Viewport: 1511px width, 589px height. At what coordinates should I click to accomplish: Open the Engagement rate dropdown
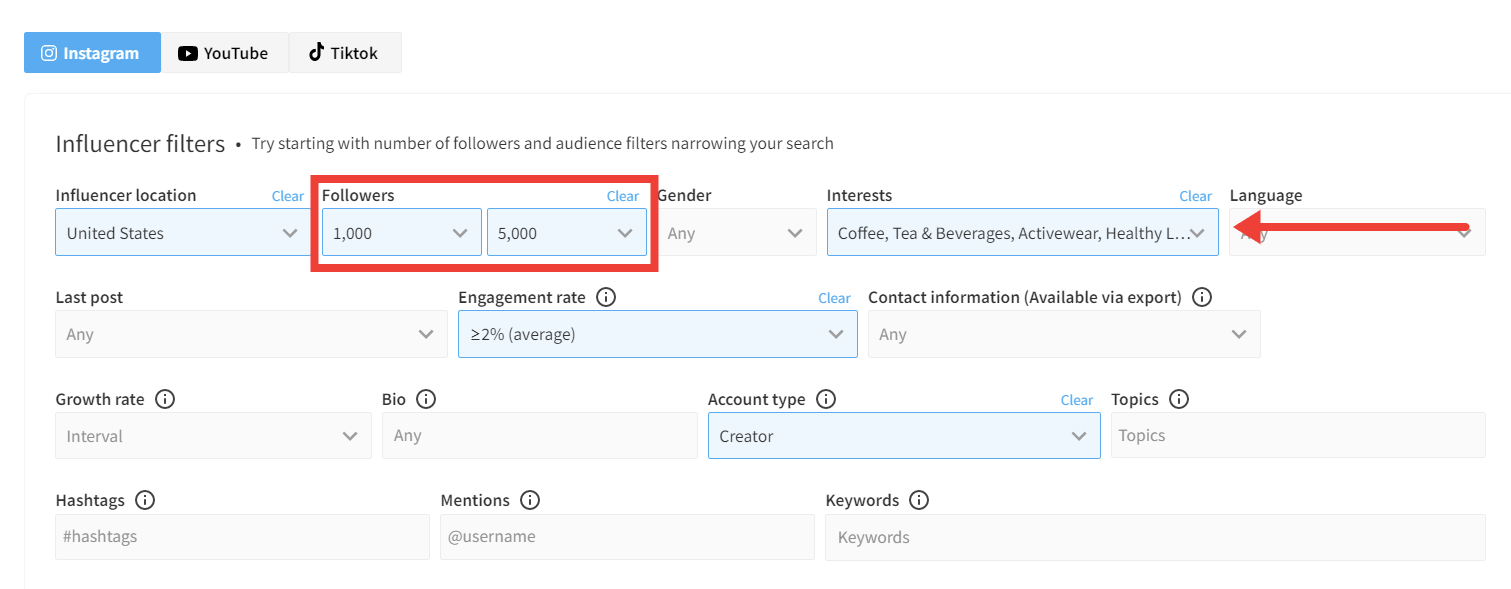coord(657,335)
